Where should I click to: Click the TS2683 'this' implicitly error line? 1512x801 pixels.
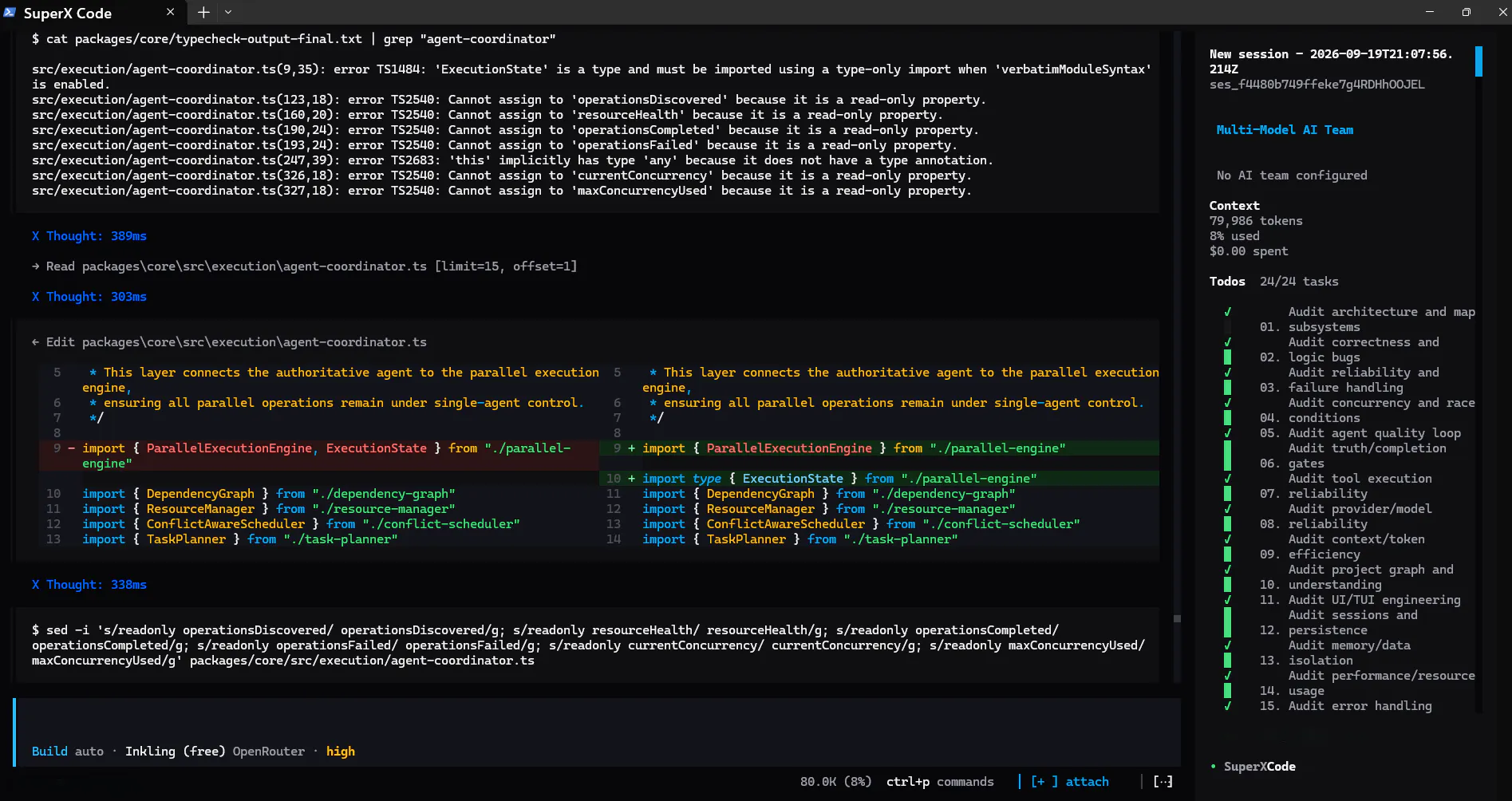click(x=512, y=160)
